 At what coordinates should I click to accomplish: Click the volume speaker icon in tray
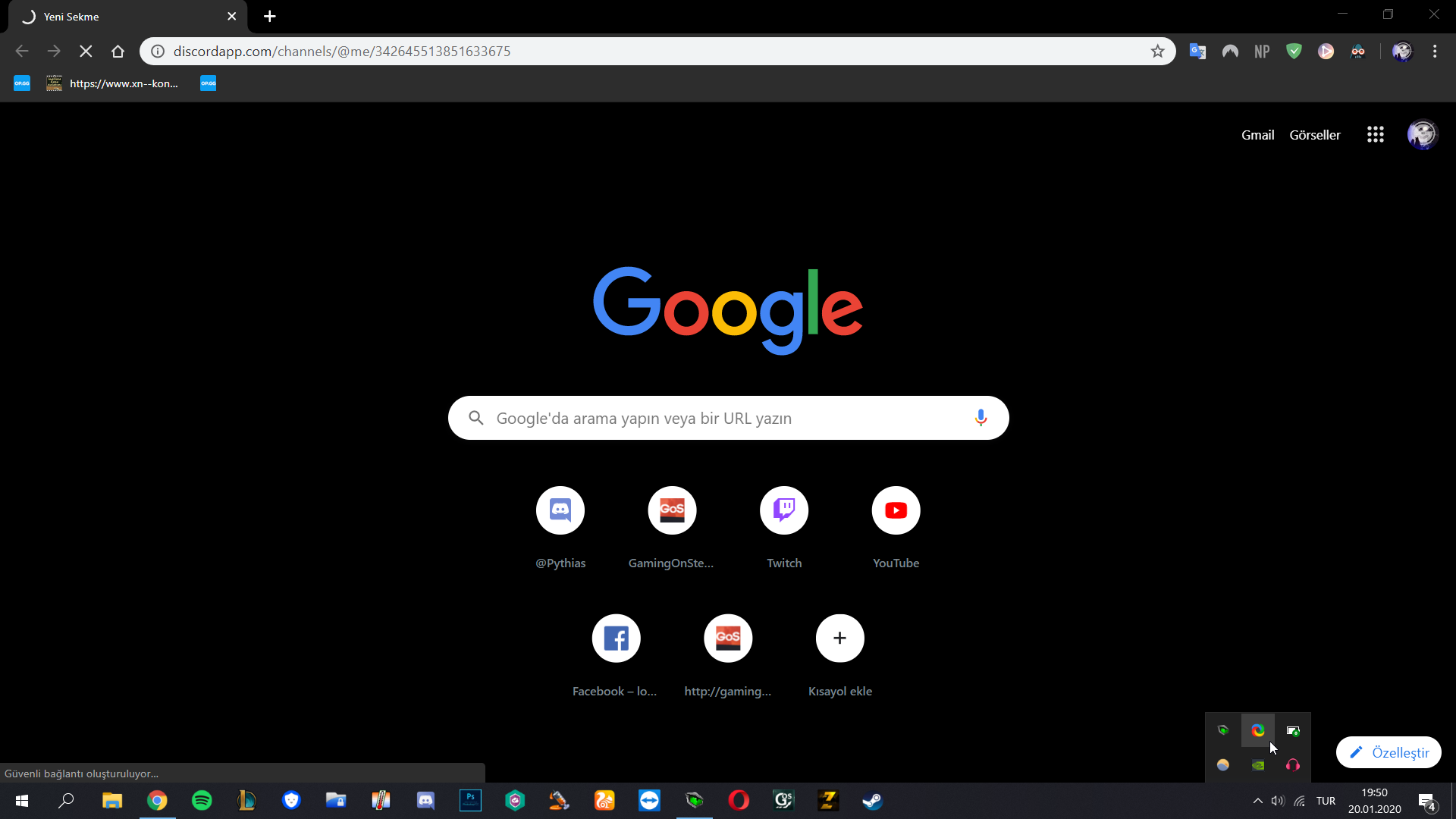(1278, 801)
